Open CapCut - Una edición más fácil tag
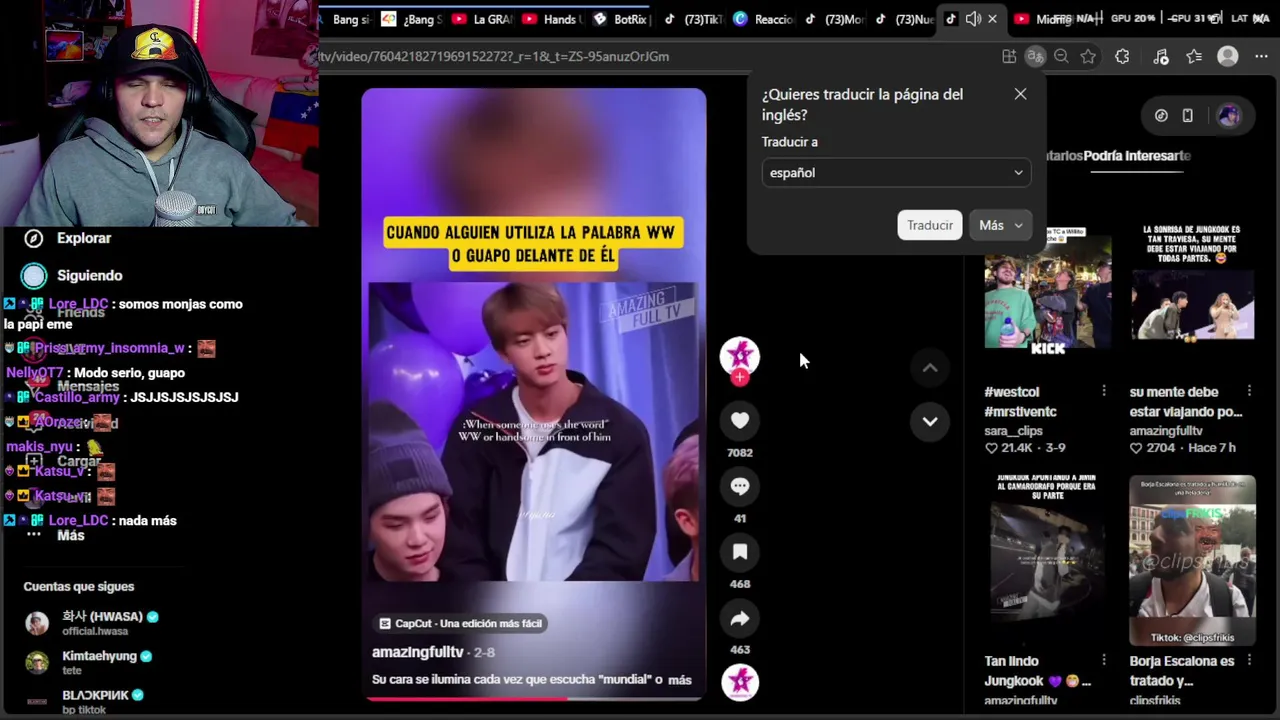The width and height of the screenshot is (1280, 720). (x=460, y=623)
